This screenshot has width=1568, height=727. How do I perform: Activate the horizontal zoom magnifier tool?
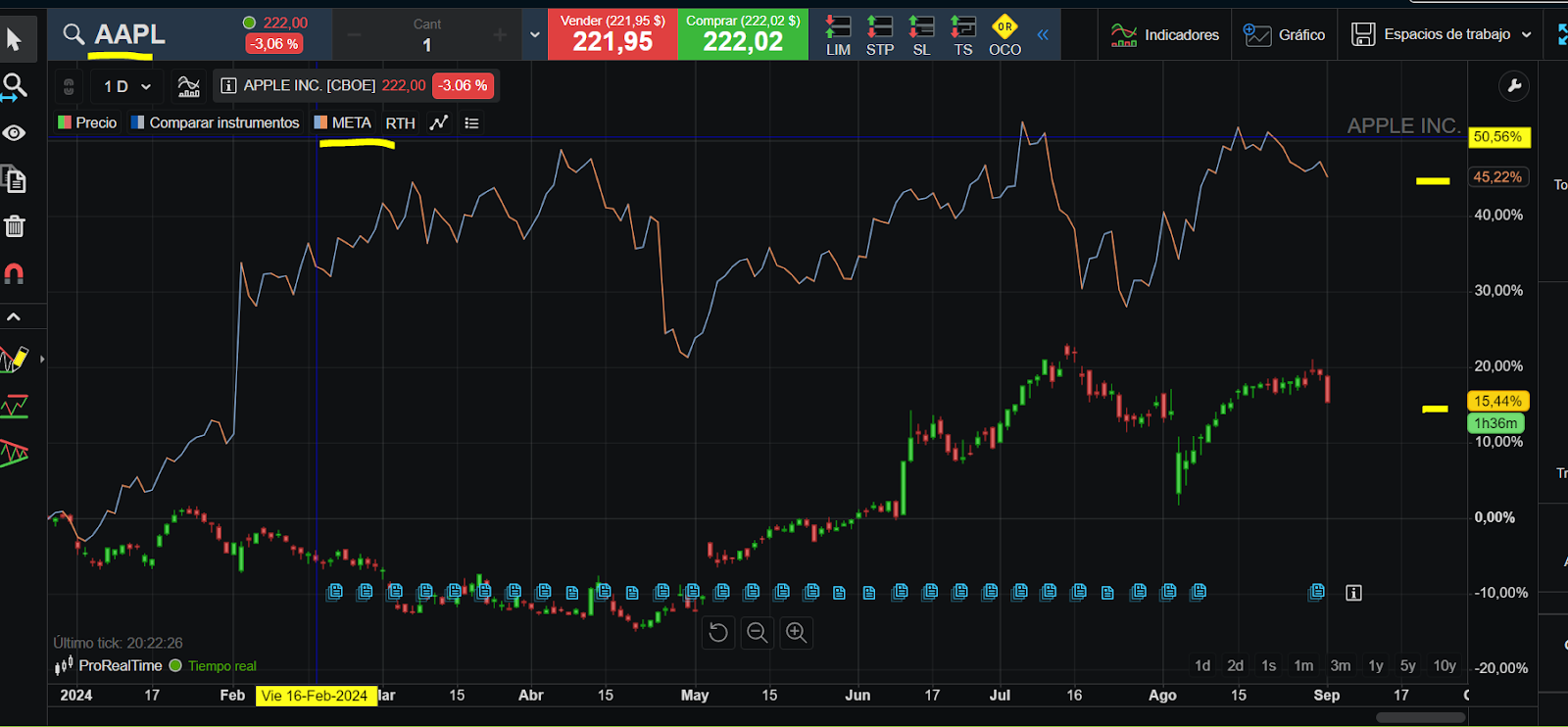point(14,87)
